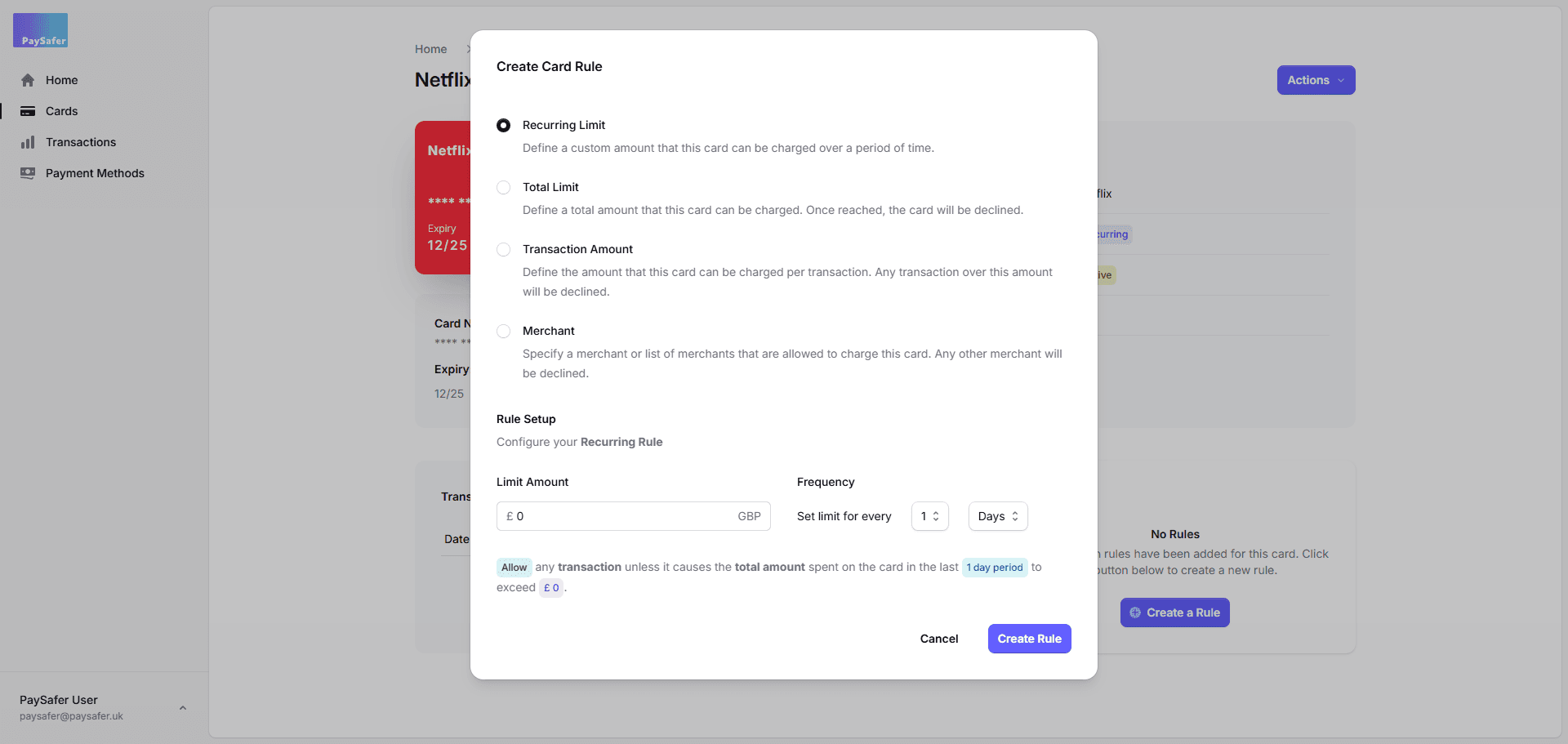
Task: Click the Home house icon in sidebar
Action: coord(28,80)
